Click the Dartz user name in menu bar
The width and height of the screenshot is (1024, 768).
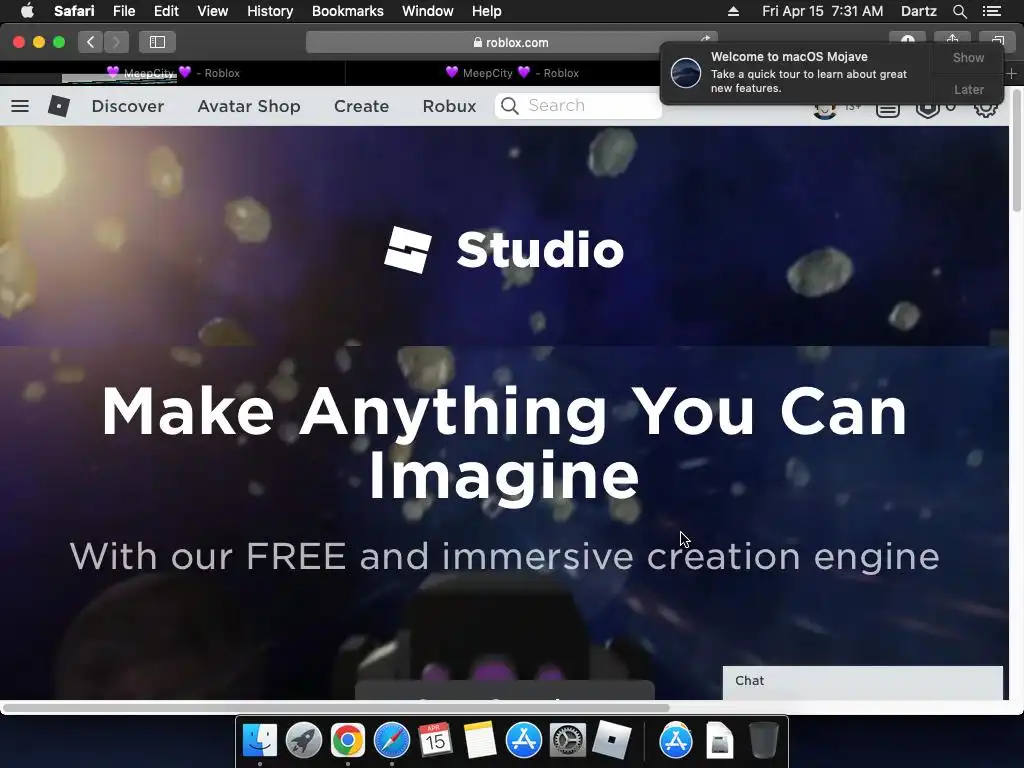click(x=918, y=11)
